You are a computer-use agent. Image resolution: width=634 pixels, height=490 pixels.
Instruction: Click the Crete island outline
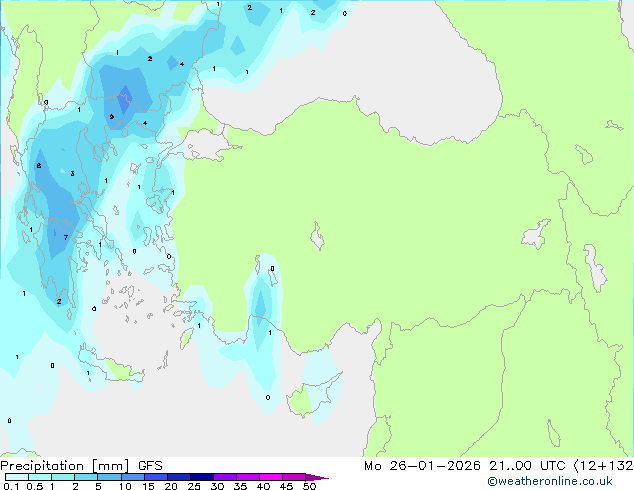click(x=110, y=365)
